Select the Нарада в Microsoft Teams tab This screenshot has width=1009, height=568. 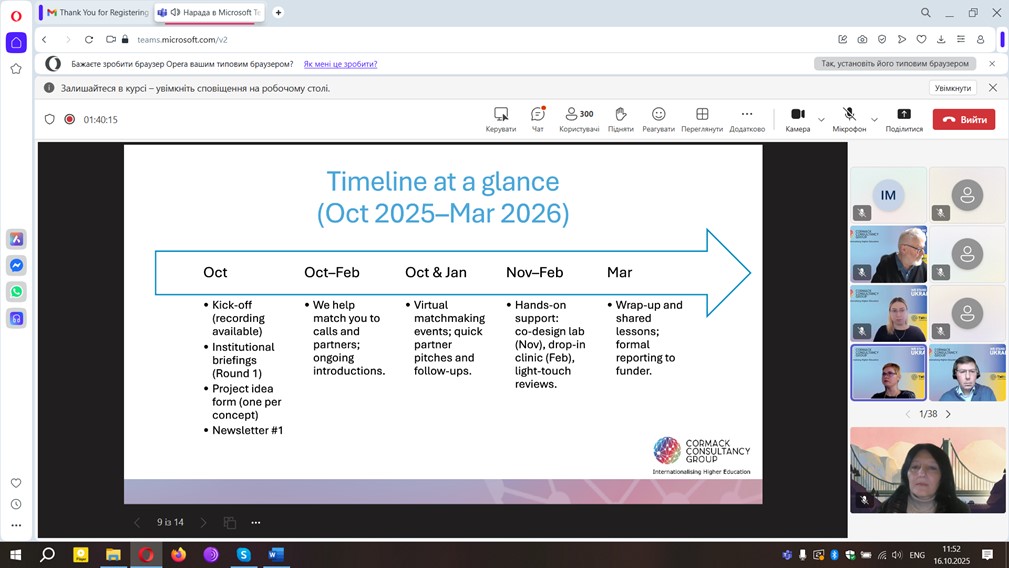coord(210,12)
